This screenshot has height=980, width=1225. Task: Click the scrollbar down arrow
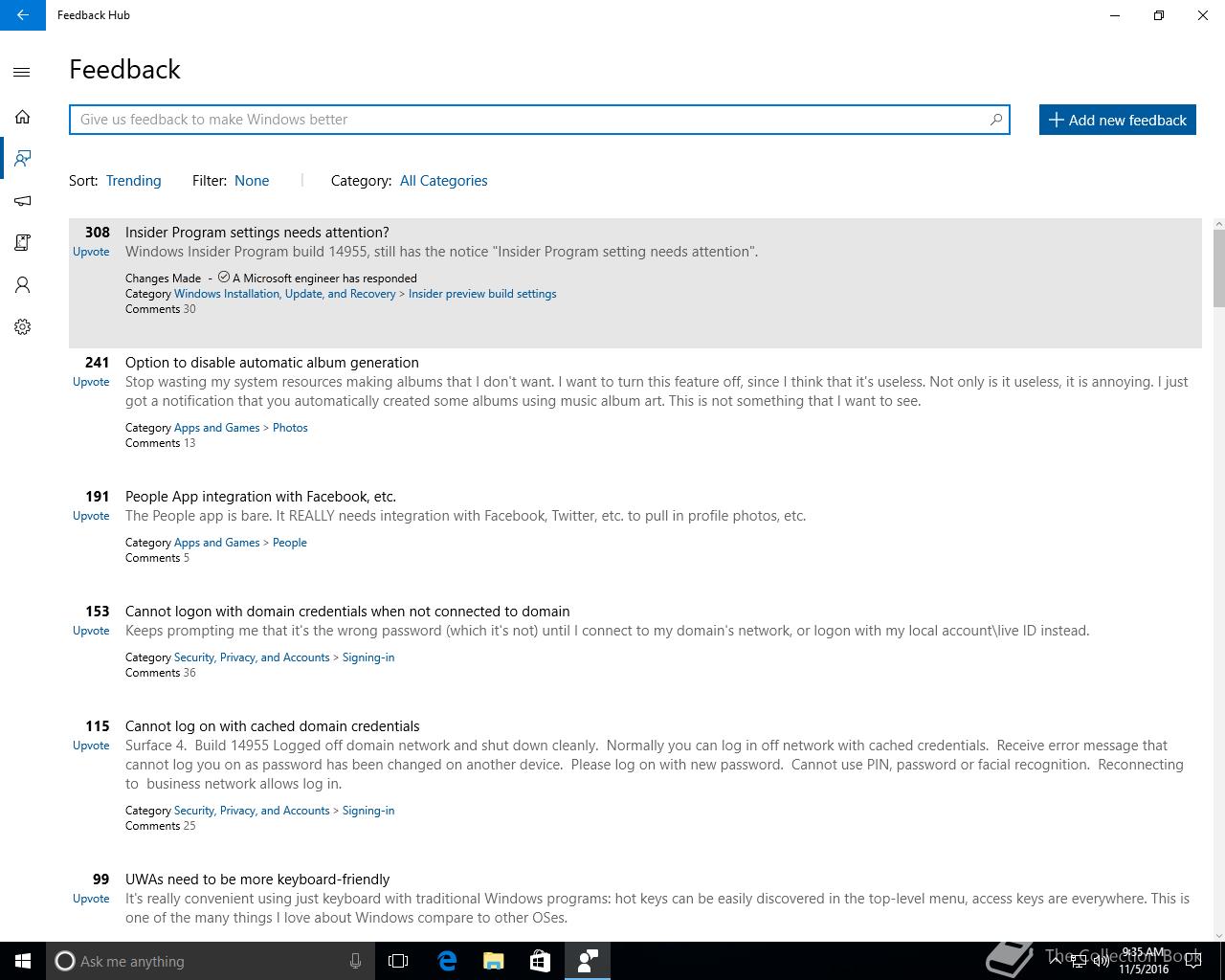1218,935
